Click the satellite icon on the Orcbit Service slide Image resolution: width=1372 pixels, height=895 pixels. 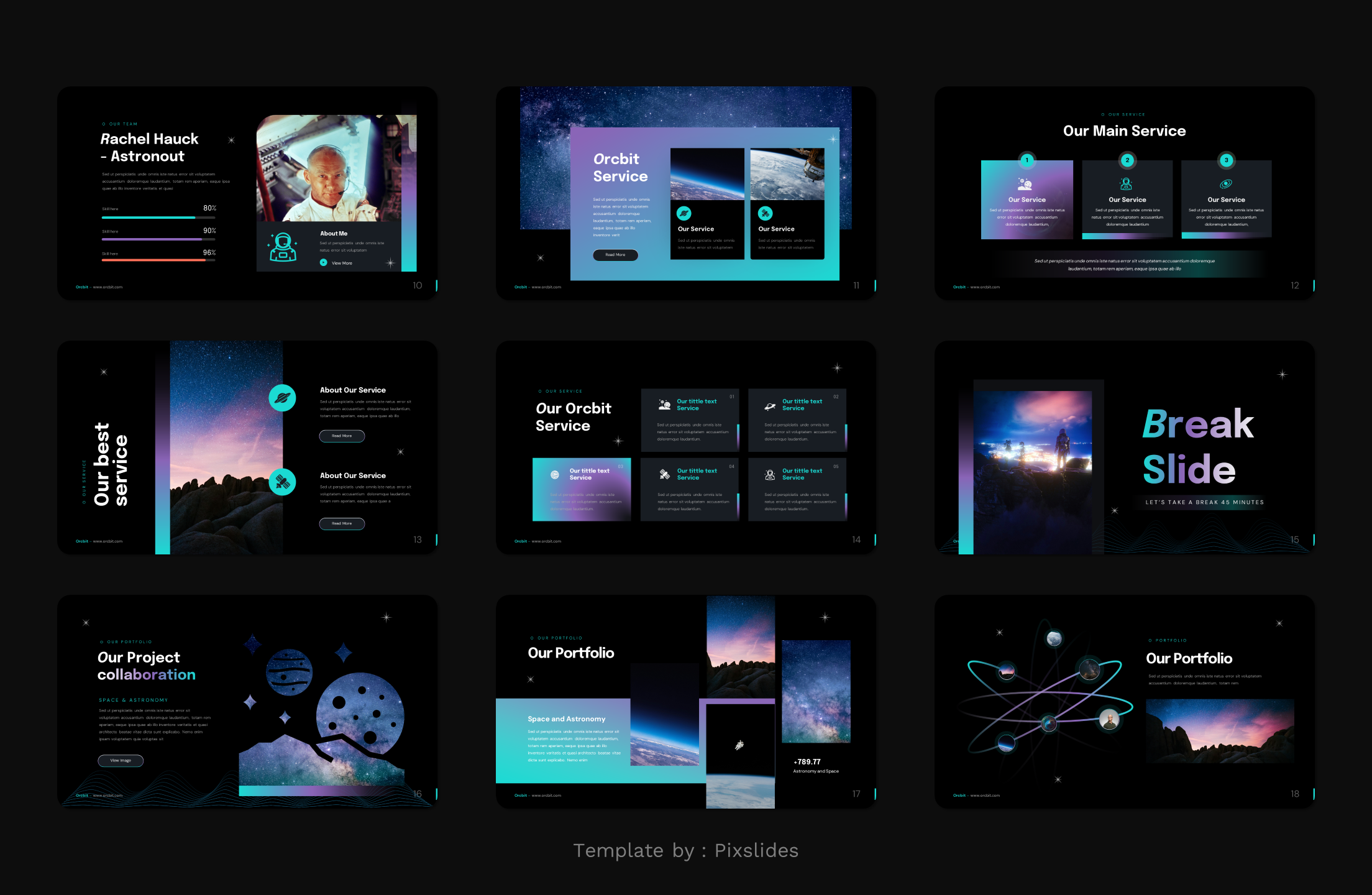pyautogui.click(x=766, y=213)
